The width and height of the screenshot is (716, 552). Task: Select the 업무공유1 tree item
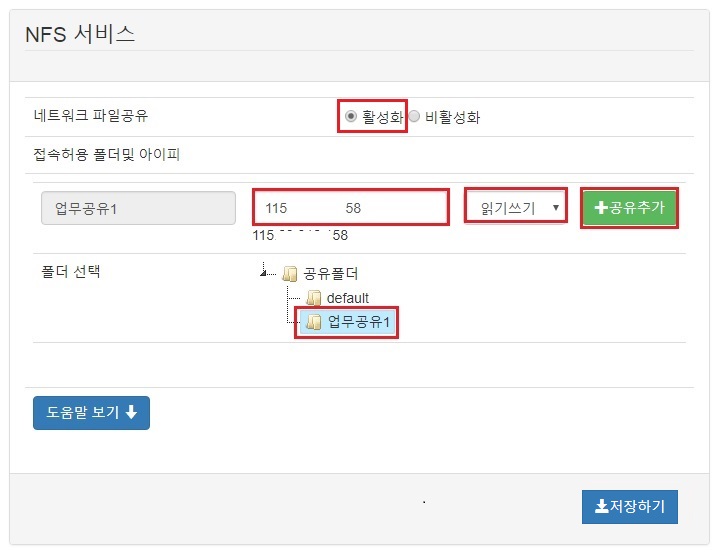pos(348,322)
